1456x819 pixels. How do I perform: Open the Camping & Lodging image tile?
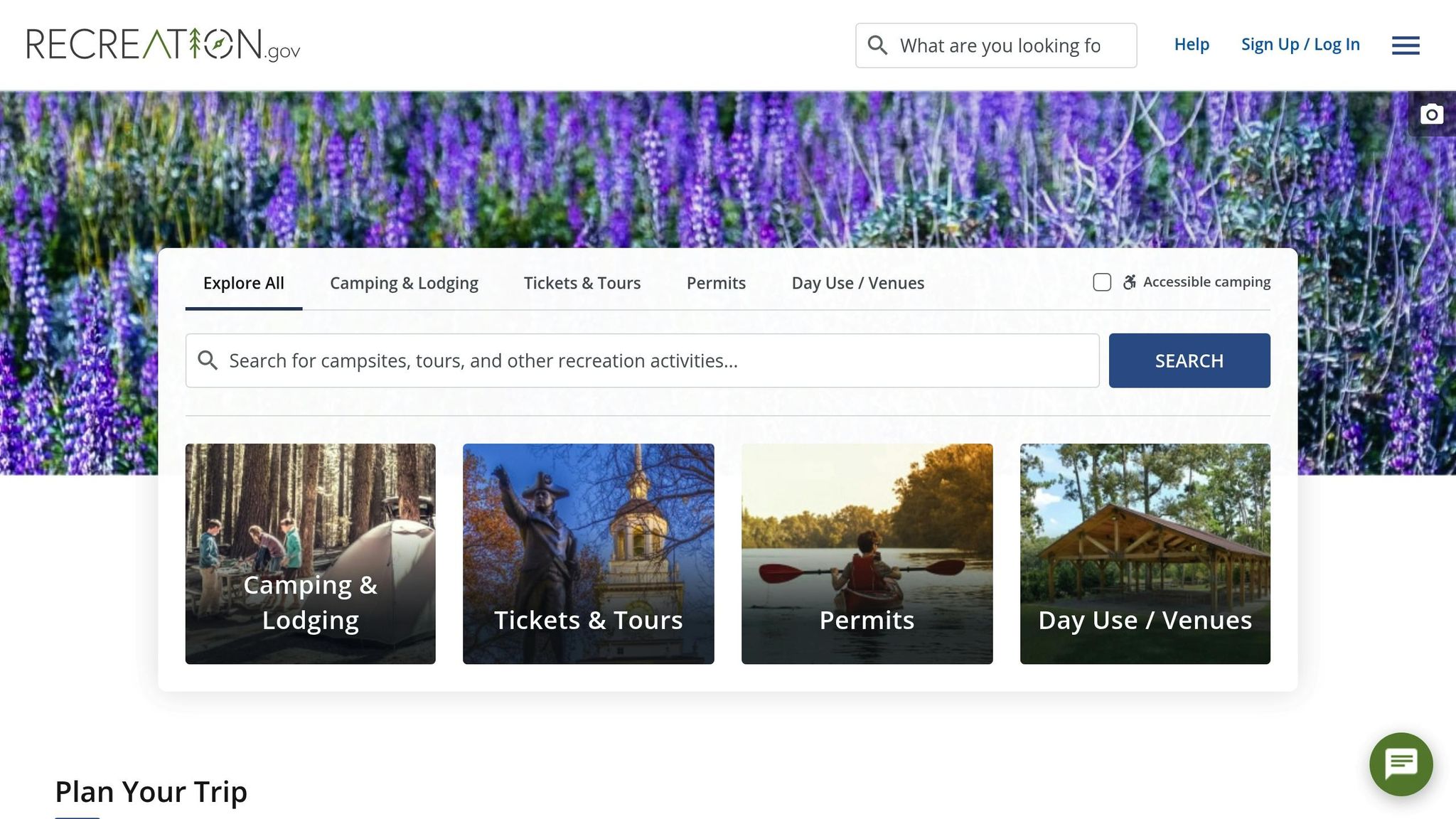click(x=311, y=554)
